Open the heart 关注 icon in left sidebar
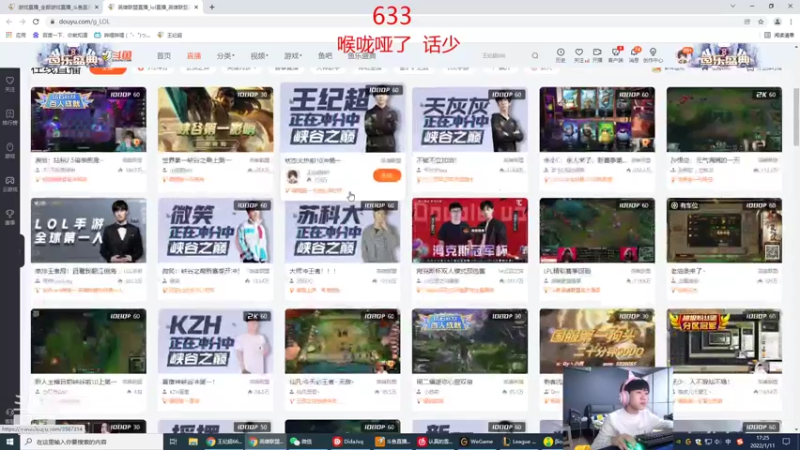The height and width of the screenshot is (450, 800). [x=10, y=84]
